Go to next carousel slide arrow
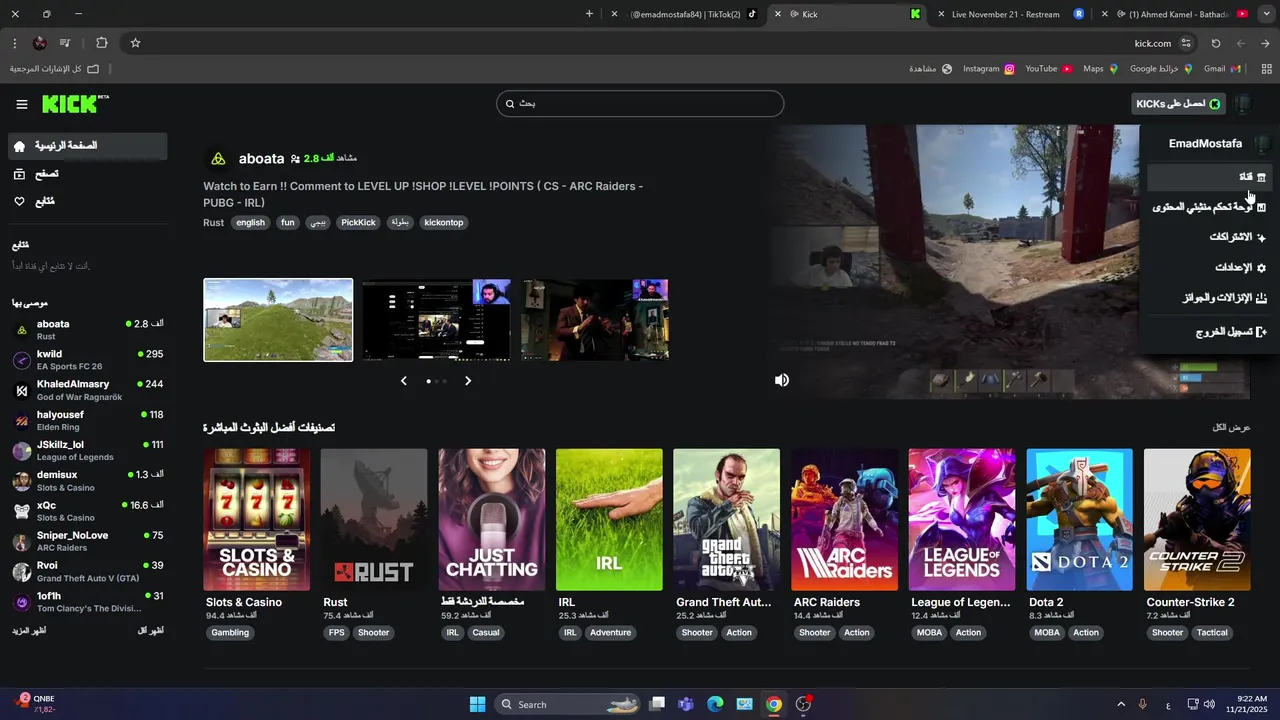This screenshot has width=1280, height=720. 467,381
